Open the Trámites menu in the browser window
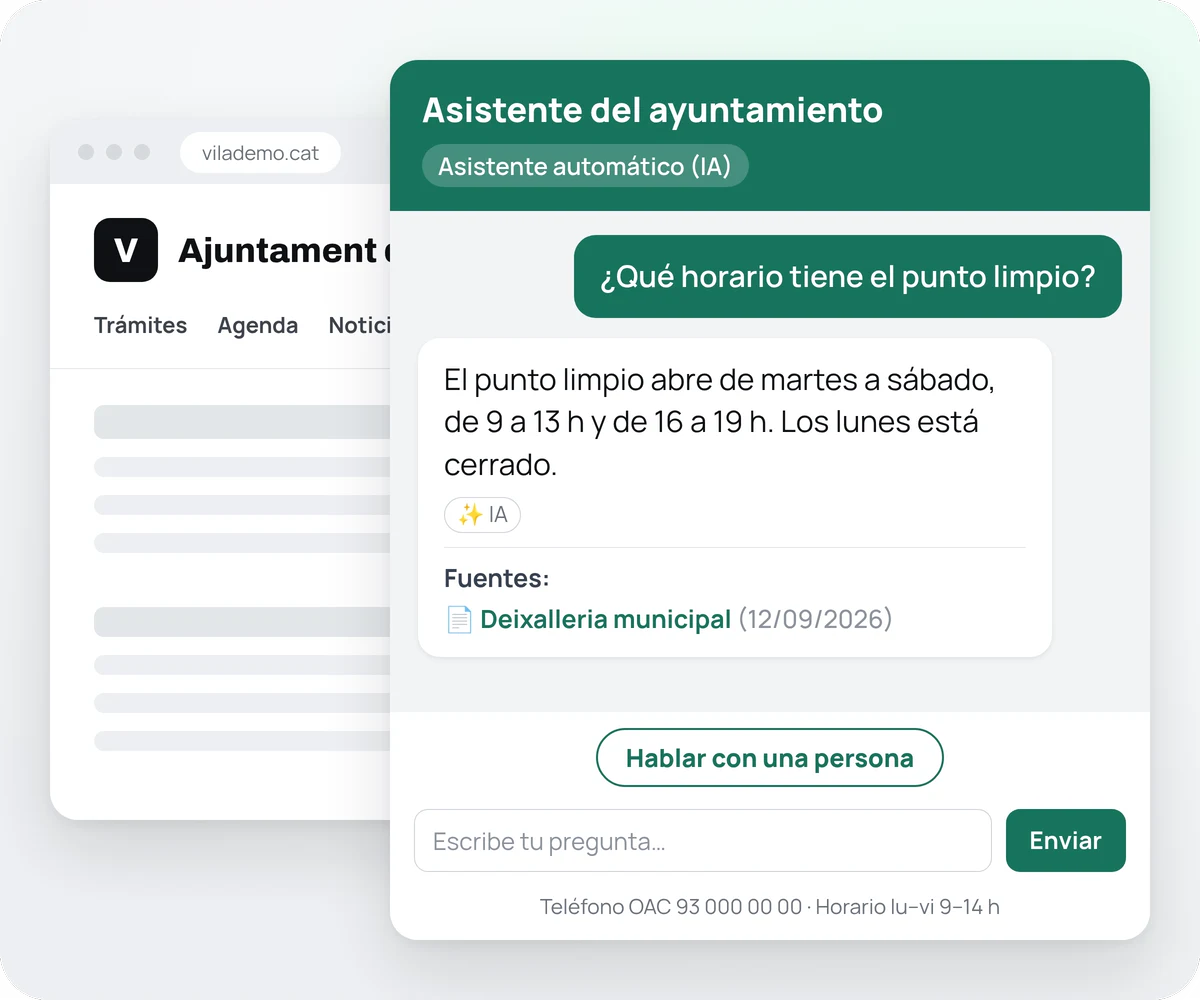 [x=140, y=325]
